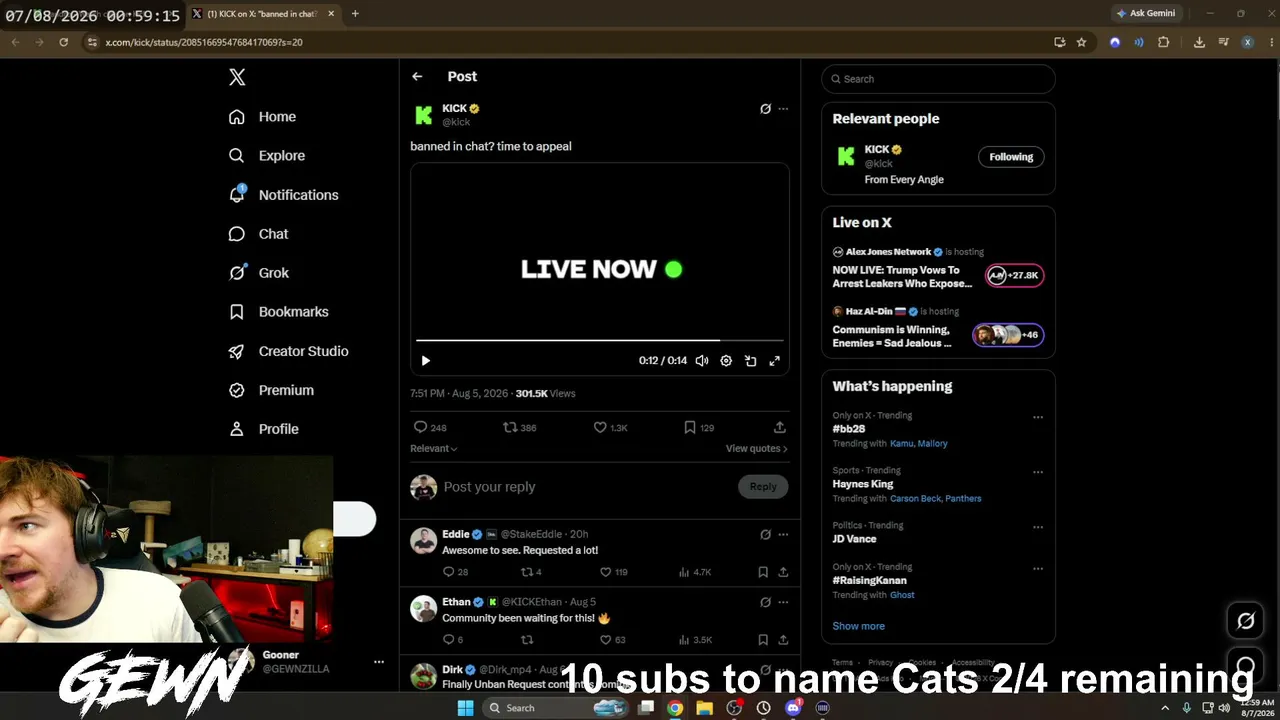Click the Ask Gemini button
The height and width of the screenshot is (720, 1280).
1146,13
